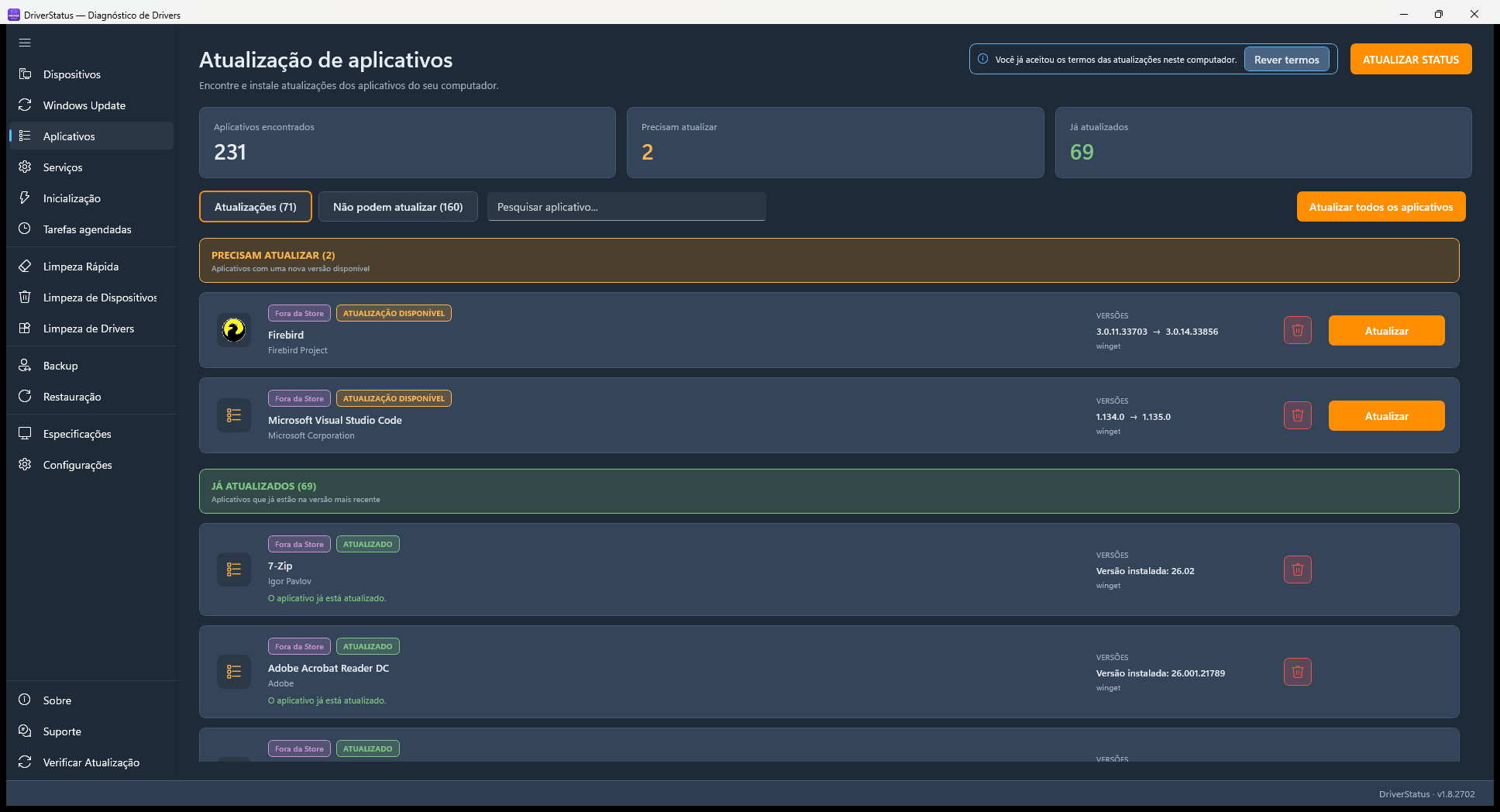The height and width of the screenshot is (812, 1500).
Task: Open Suporte chat icon
Action: [x=25, y=731]
